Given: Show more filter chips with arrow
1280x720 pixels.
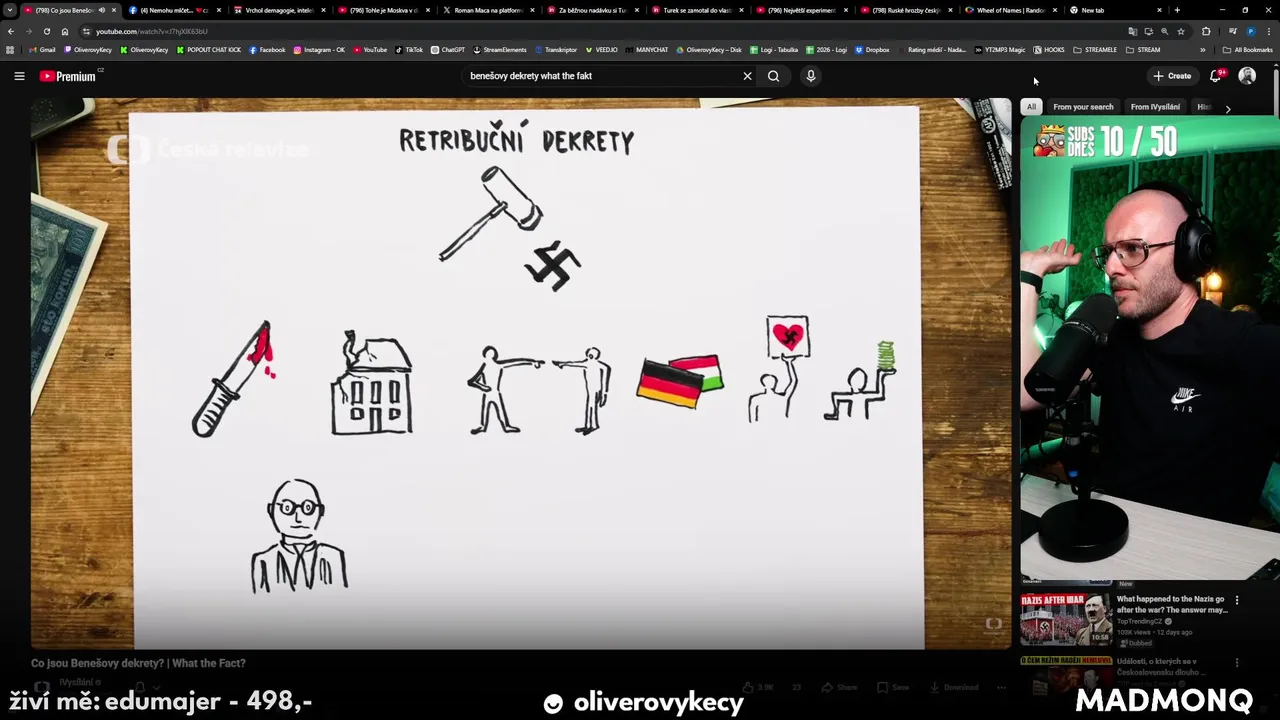Looking at the screenshot, I should pos(1228,108).
